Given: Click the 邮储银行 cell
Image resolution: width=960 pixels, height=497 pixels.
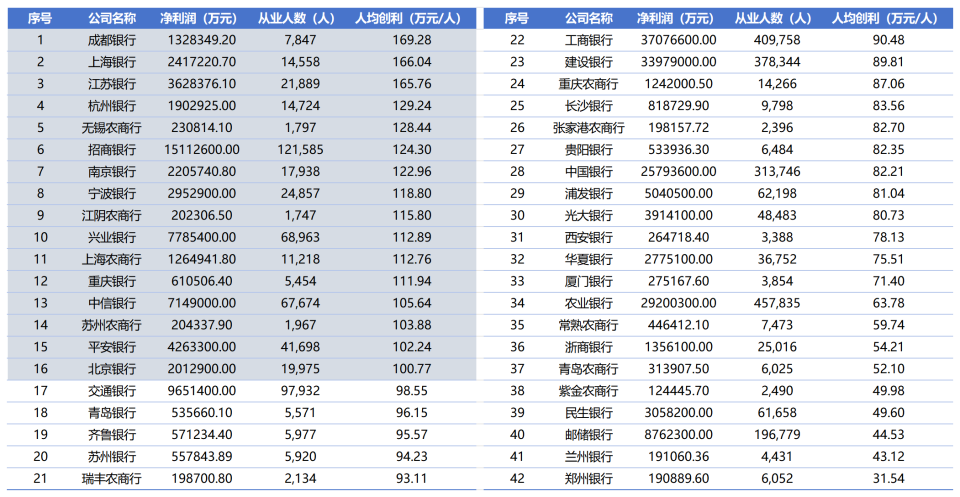Looking at the screenshot, I should click(x=588, y=435).
